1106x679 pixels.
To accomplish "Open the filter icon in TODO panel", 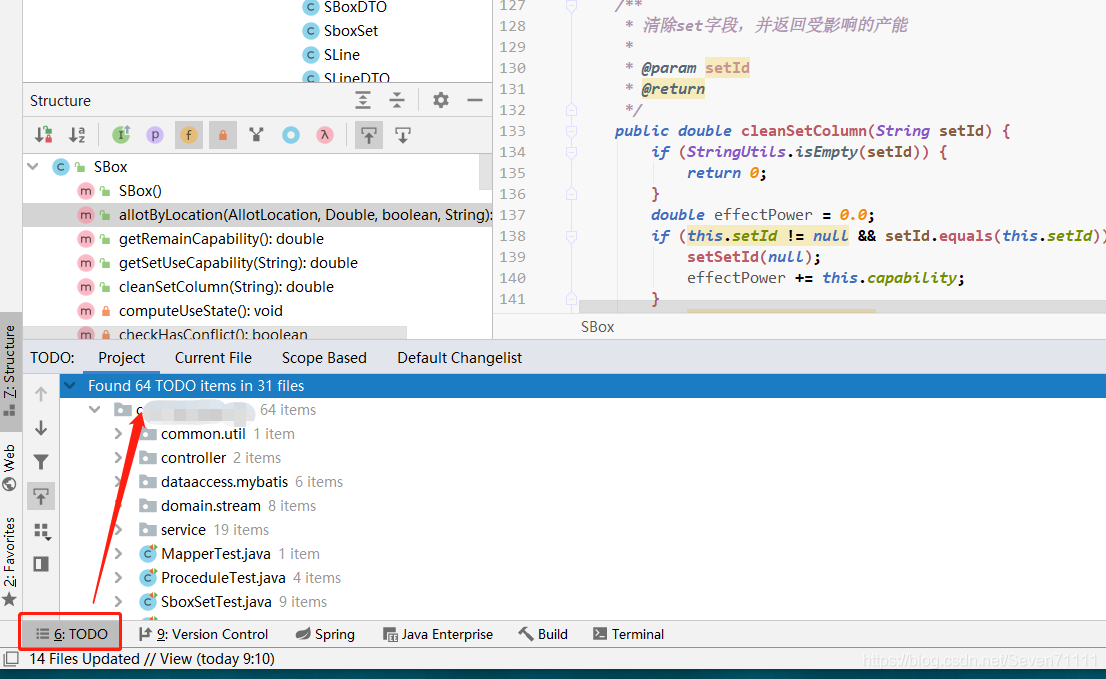I will tap(40, 462).
